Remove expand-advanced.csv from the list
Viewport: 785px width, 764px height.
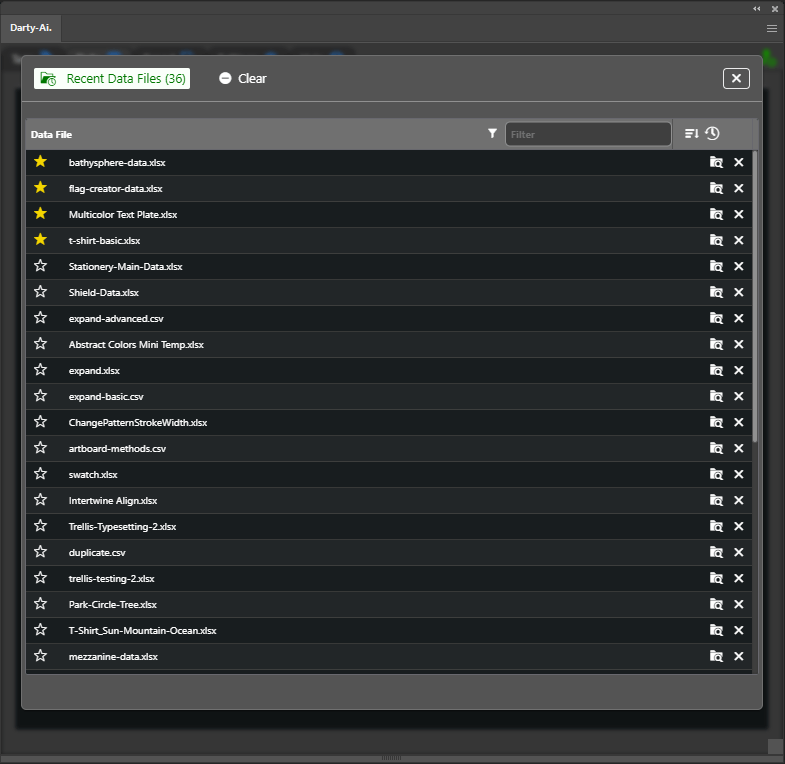739,318
